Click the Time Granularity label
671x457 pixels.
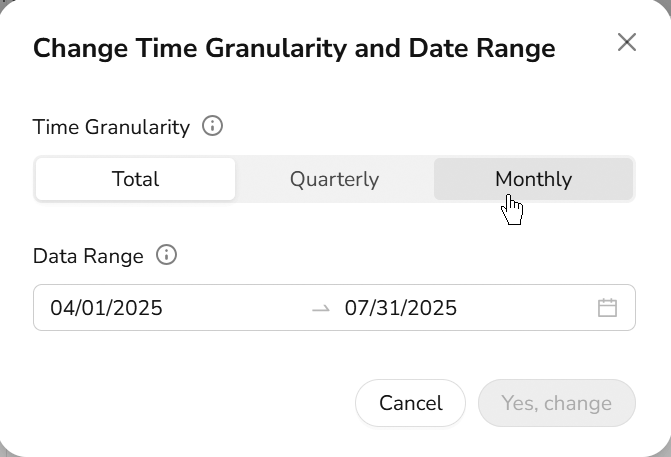[111, 127]
